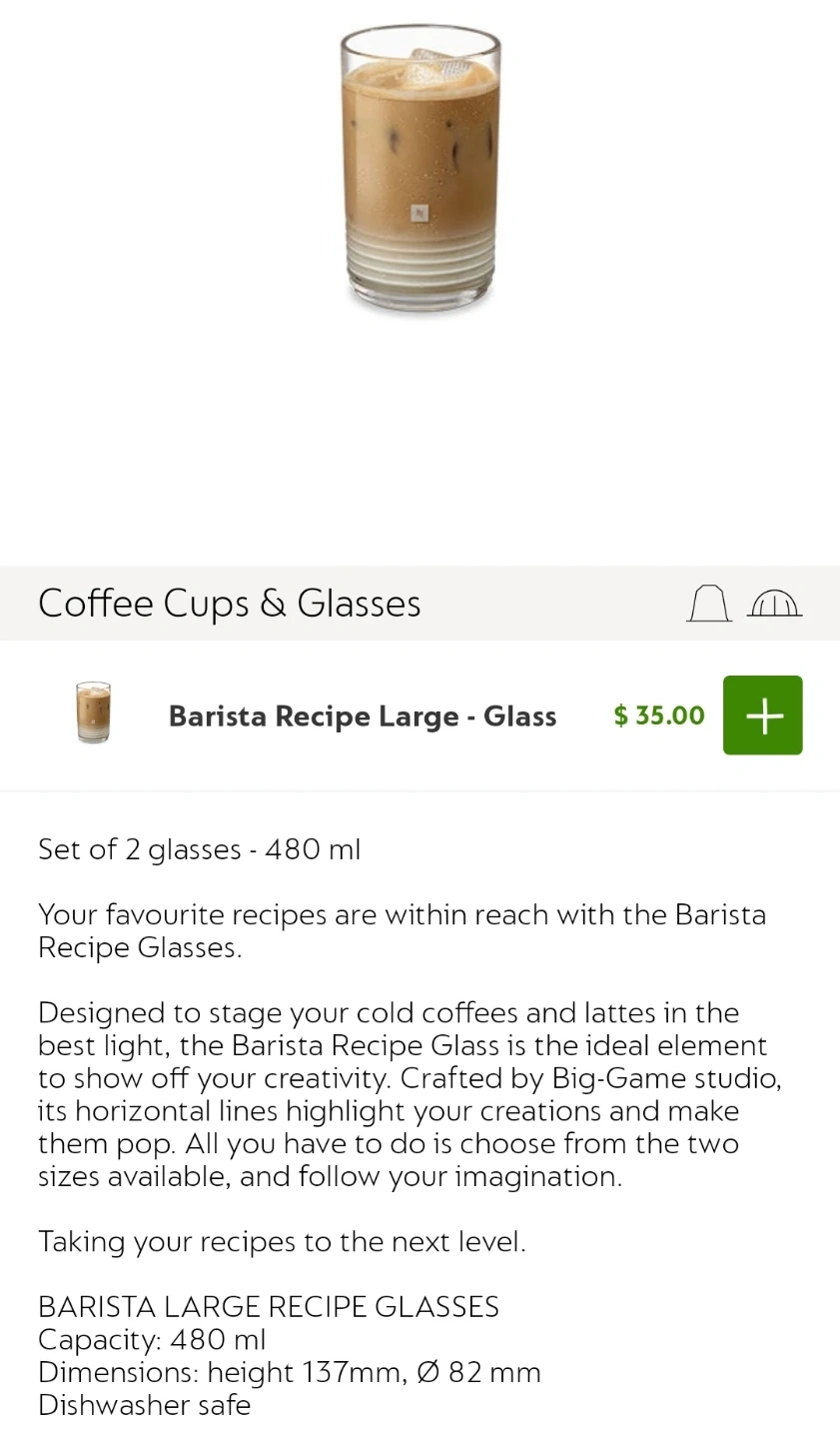The height and width of the screenshot is (1439, 840).
Task: Add Barista Recipe Large Glass to cart
Action: pos(762,716)
